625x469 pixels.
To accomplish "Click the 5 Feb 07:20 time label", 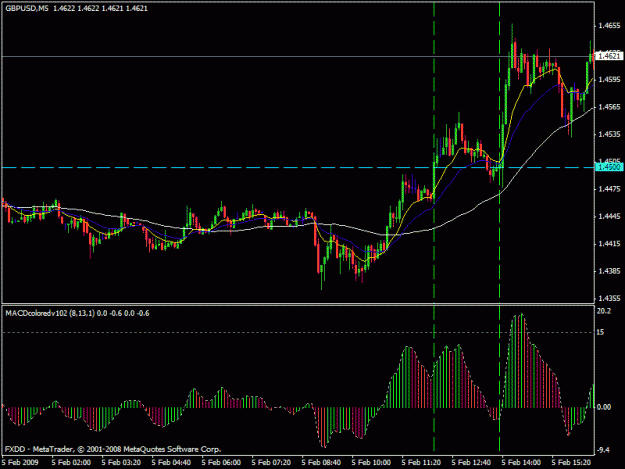I will point(271,462).
